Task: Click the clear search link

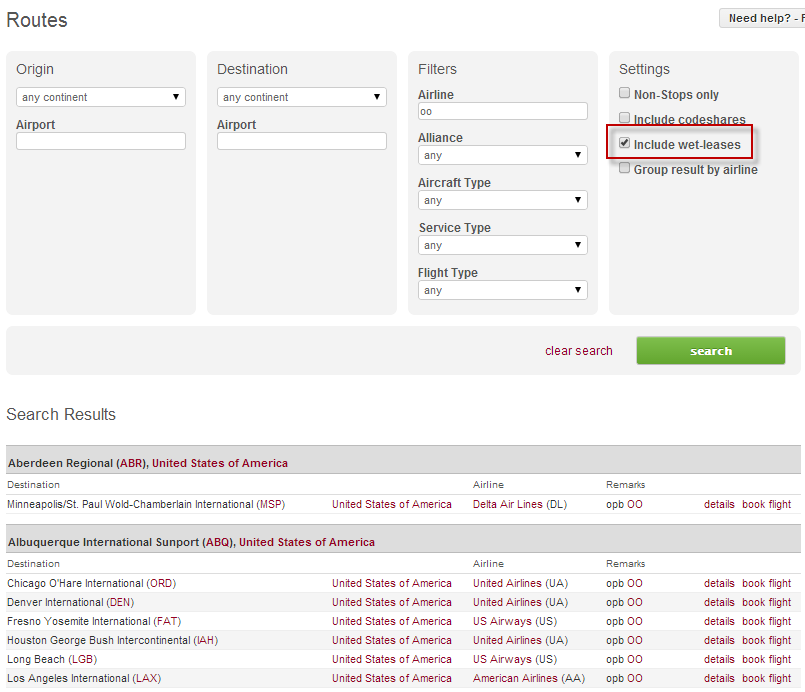Action: (x=578, y=351)
